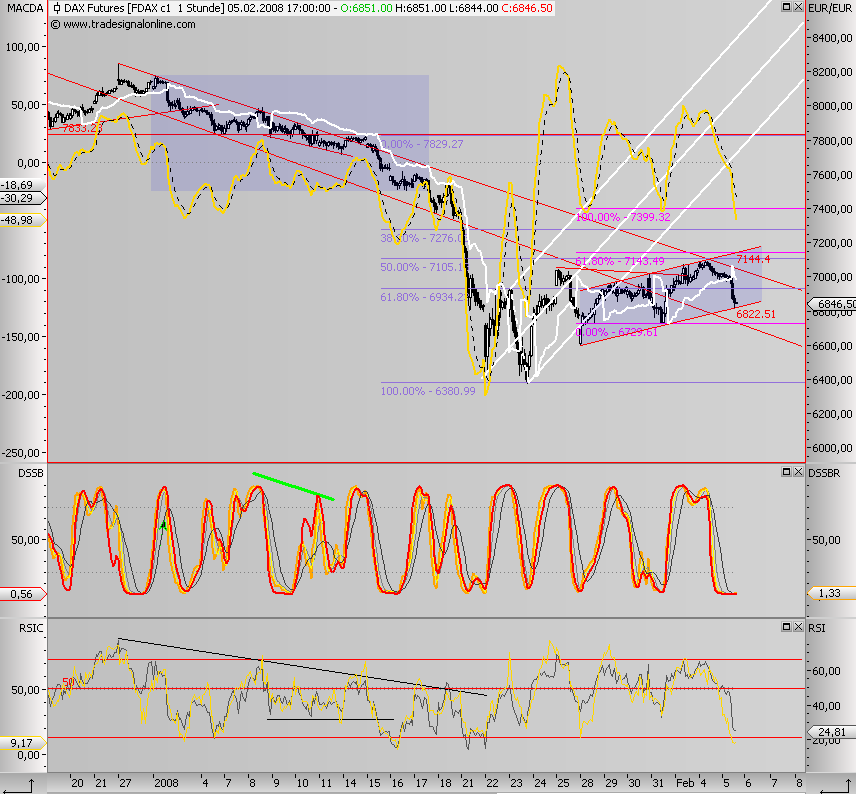Select the DSSBR right axis label
Screen dimensions: 856x794
tap(824, 473)
